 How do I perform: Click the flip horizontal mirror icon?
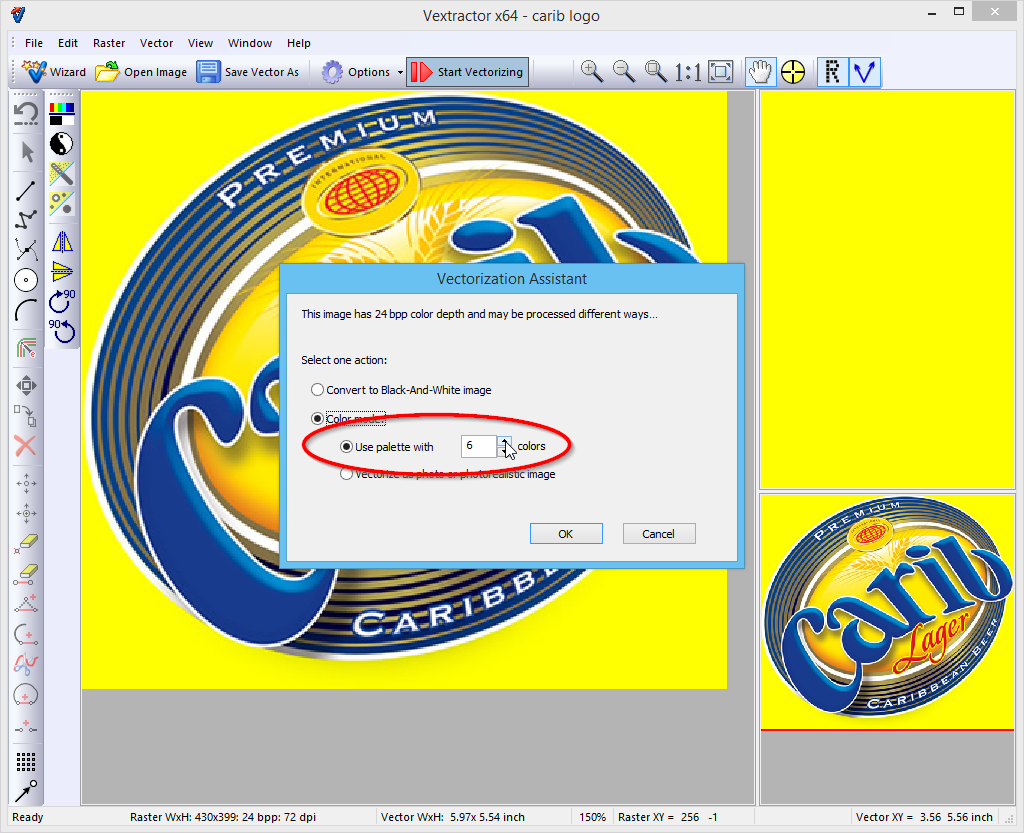click(62, 242)
